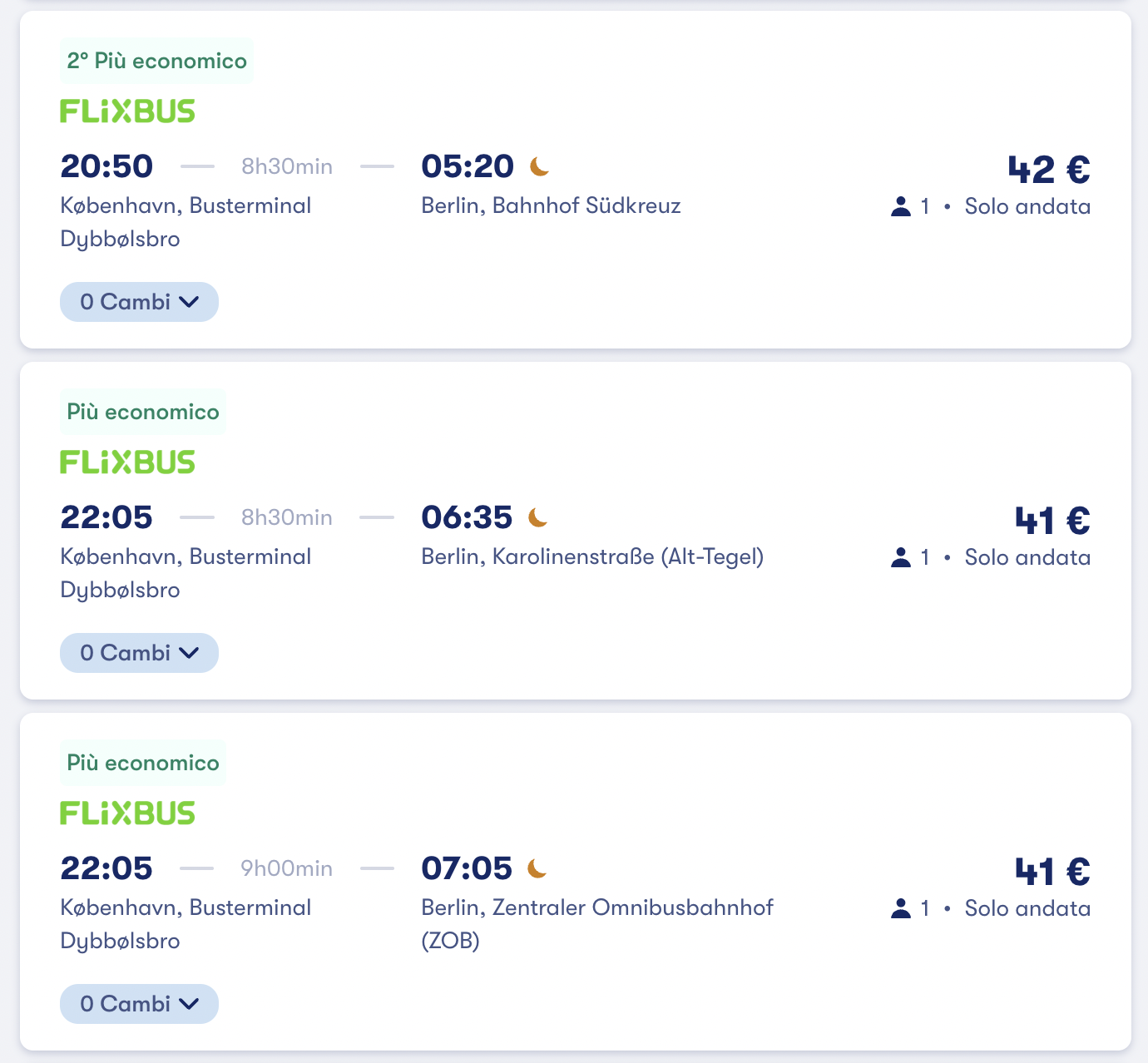Click night moon icon beside 06:35
This screenshot has height=1063, width=1148.
point(538,517)
